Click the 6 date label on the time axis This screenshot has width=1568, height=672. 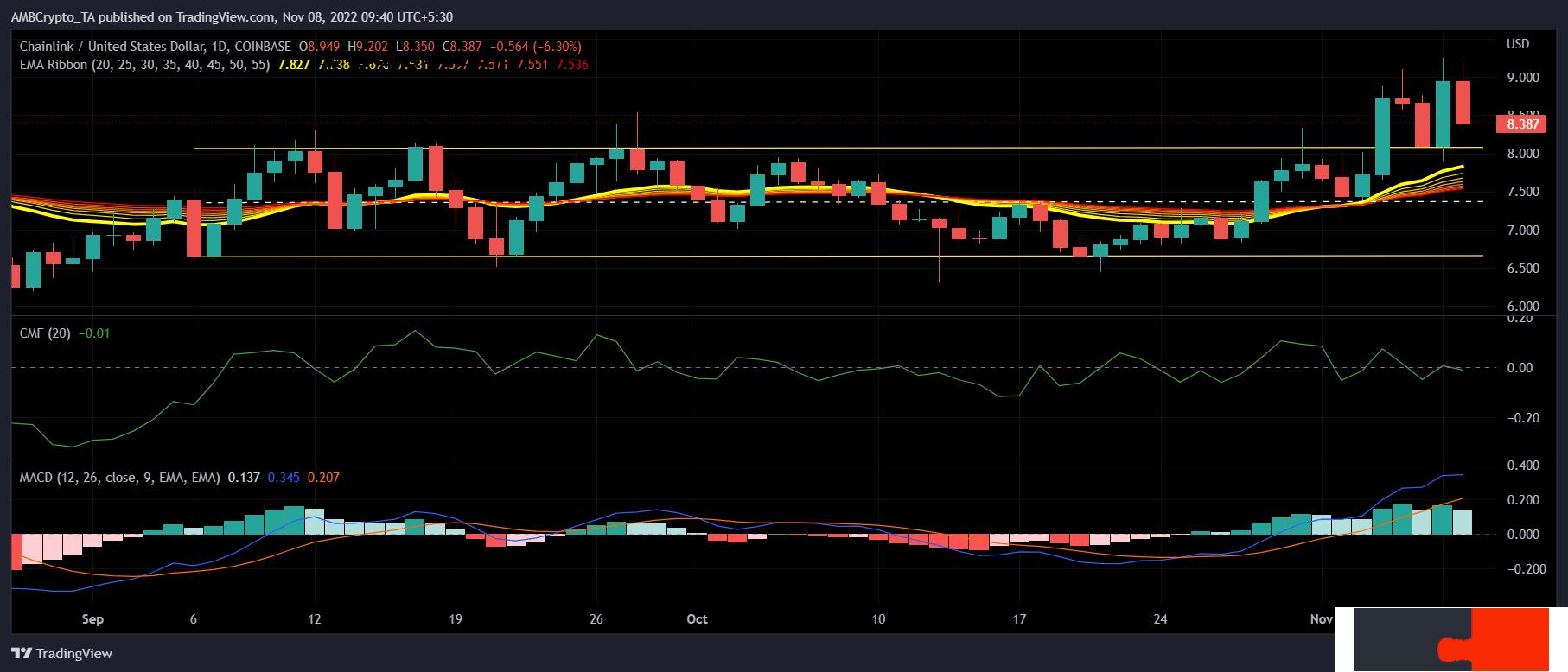[193, 619]
